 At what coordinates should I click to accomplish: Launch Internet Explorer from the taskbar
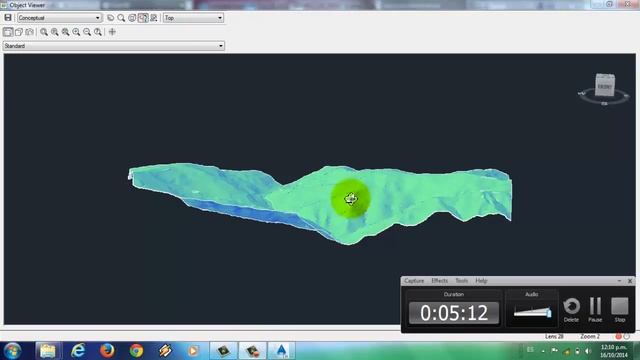[78, 351]
